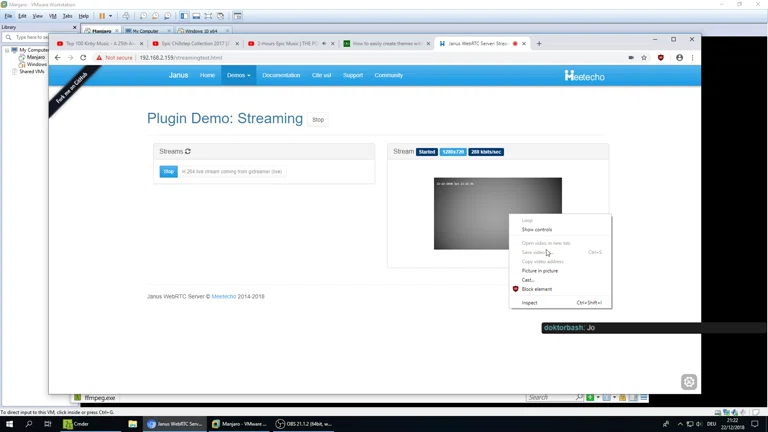Viewport: 768px width, 432px height.
Task: Click the refresh icon beside Streams
Action: [188, 151]
